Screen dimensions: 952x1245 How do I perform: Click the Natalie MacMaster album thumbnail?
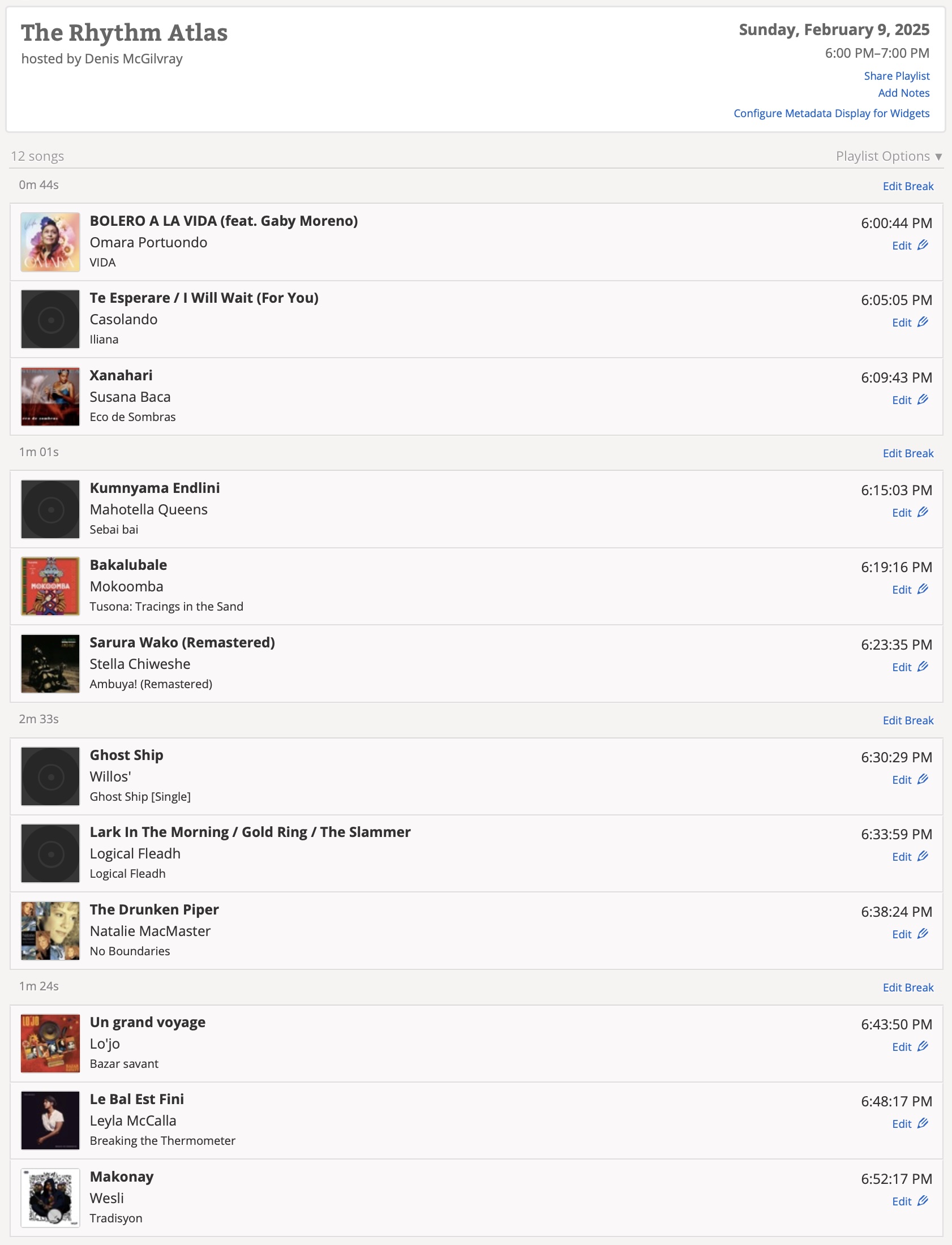coord(50,930)
